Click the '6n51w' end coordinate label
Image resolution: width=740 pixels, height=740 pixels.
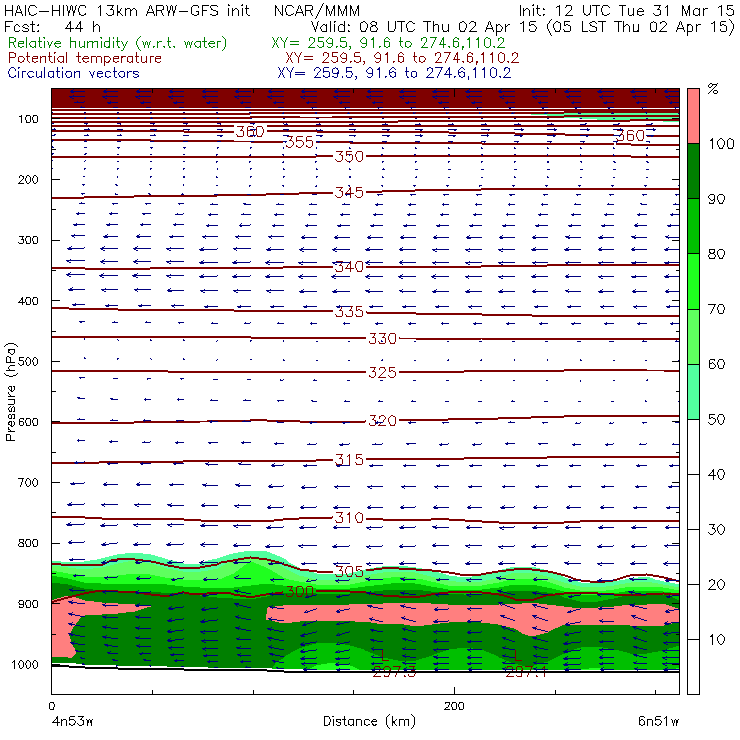click(x=658, y=722)
